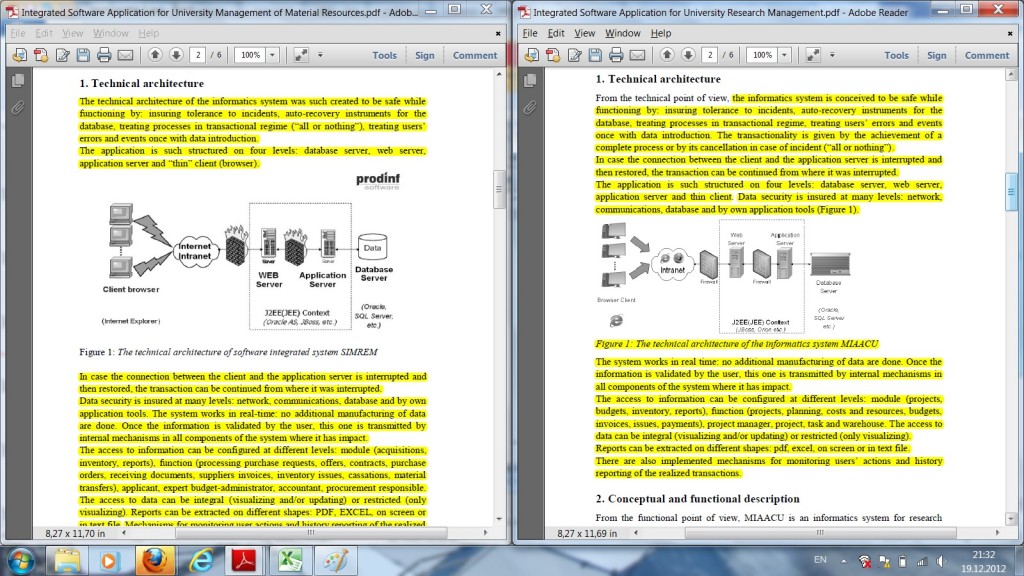Print the Material Resources PDF
The width and height of the screenshot is (1024, 576).
click(104, 56)
